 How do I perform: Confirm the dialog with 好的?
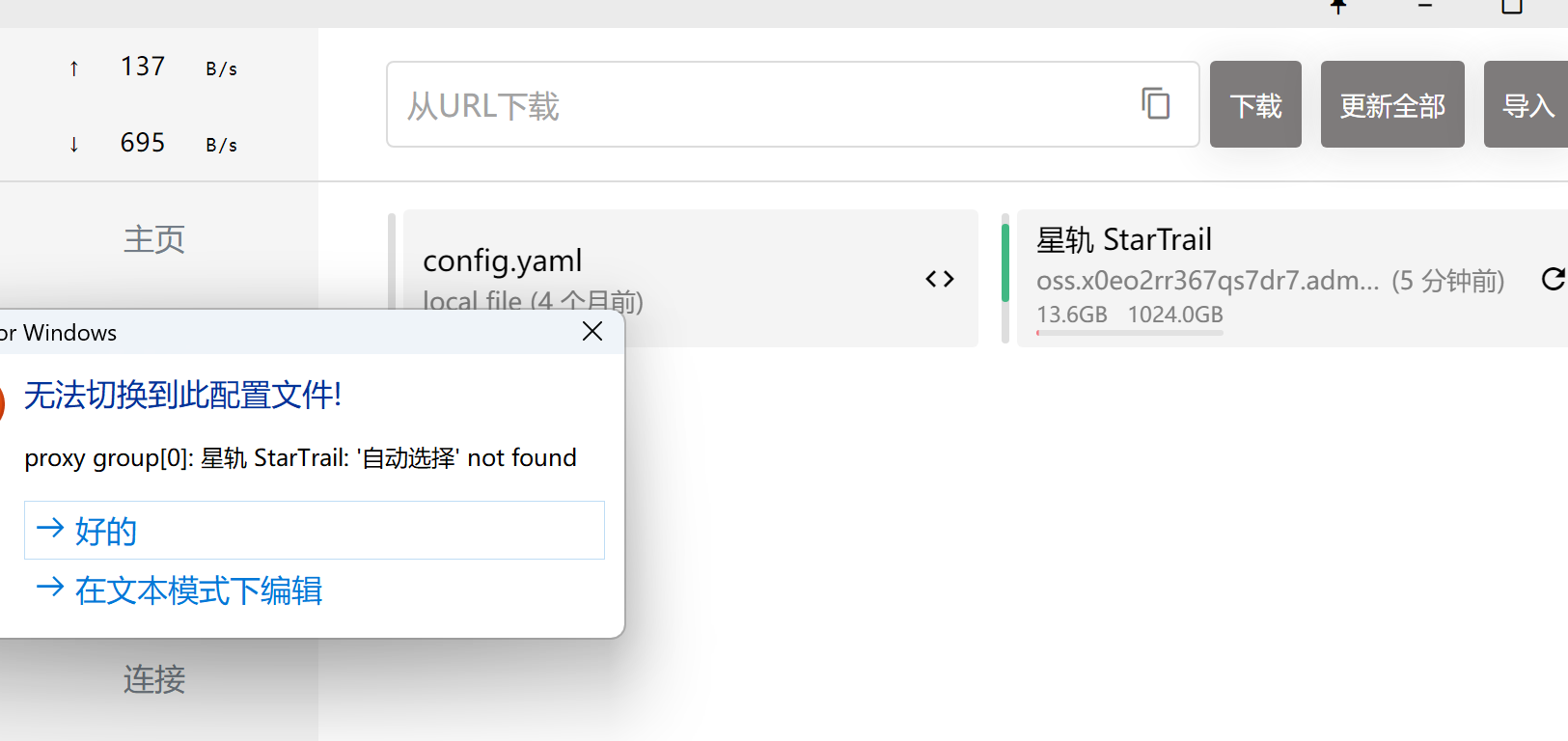(x=314, y=530)
